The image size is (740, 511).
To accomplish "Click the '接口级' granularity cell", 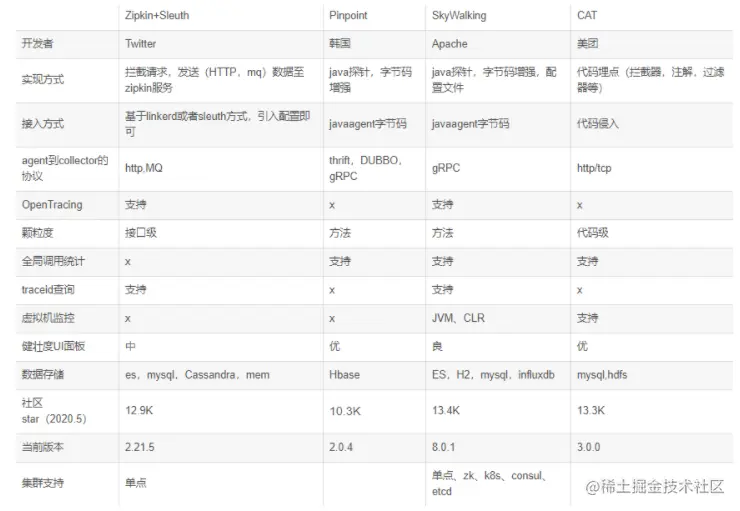I will [141, 233].
